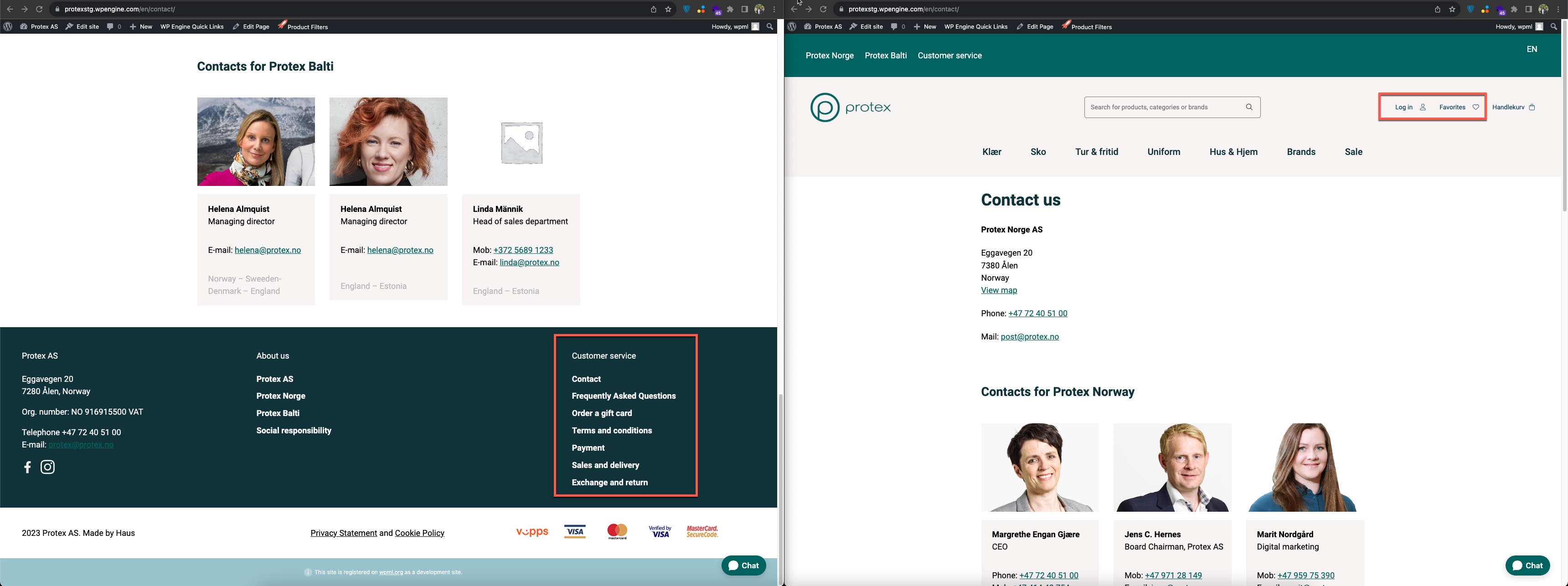
Task: Click the View map link
Action: [998, 290]
